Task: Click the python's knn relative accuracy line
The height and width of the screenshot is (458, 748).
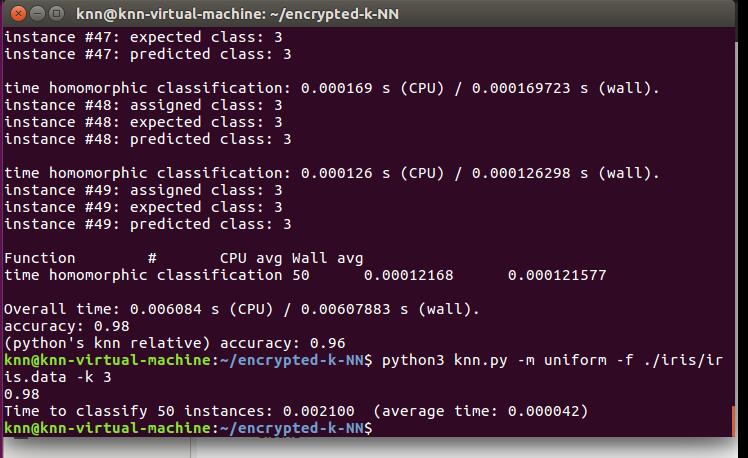Action: pyautogui.click(x=175, y=342)
